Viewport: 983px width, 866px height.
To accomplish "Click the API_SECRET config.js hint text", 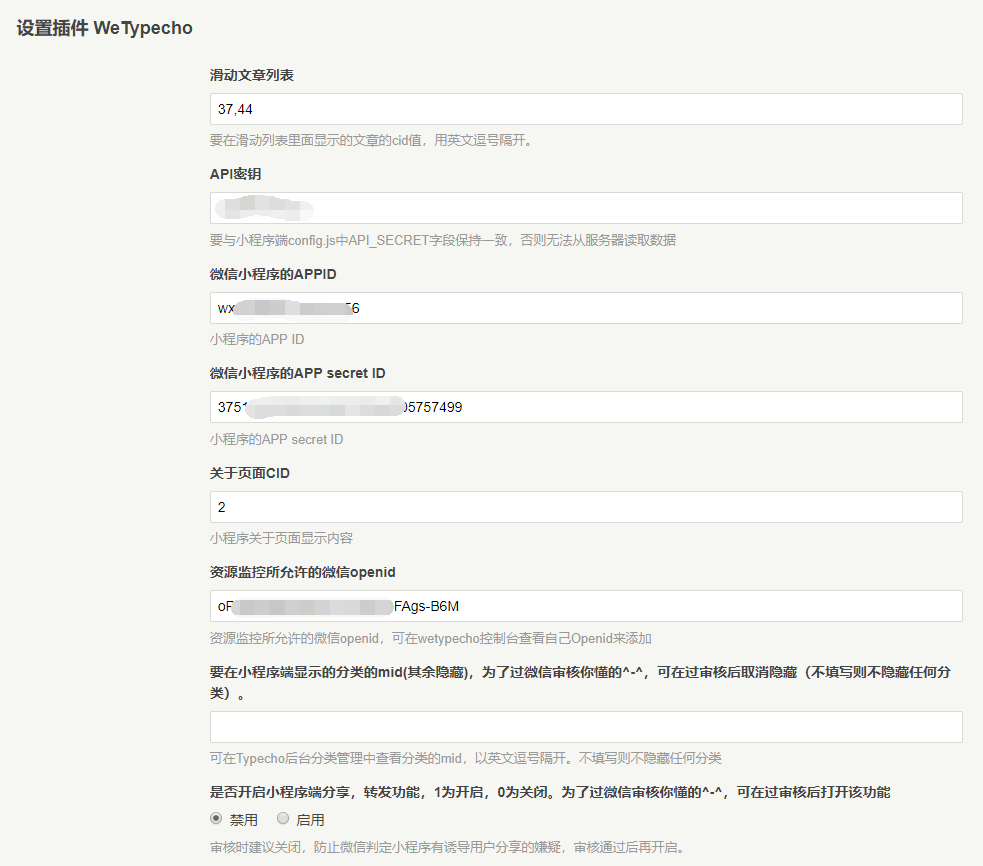I will [x=443, y=240].
